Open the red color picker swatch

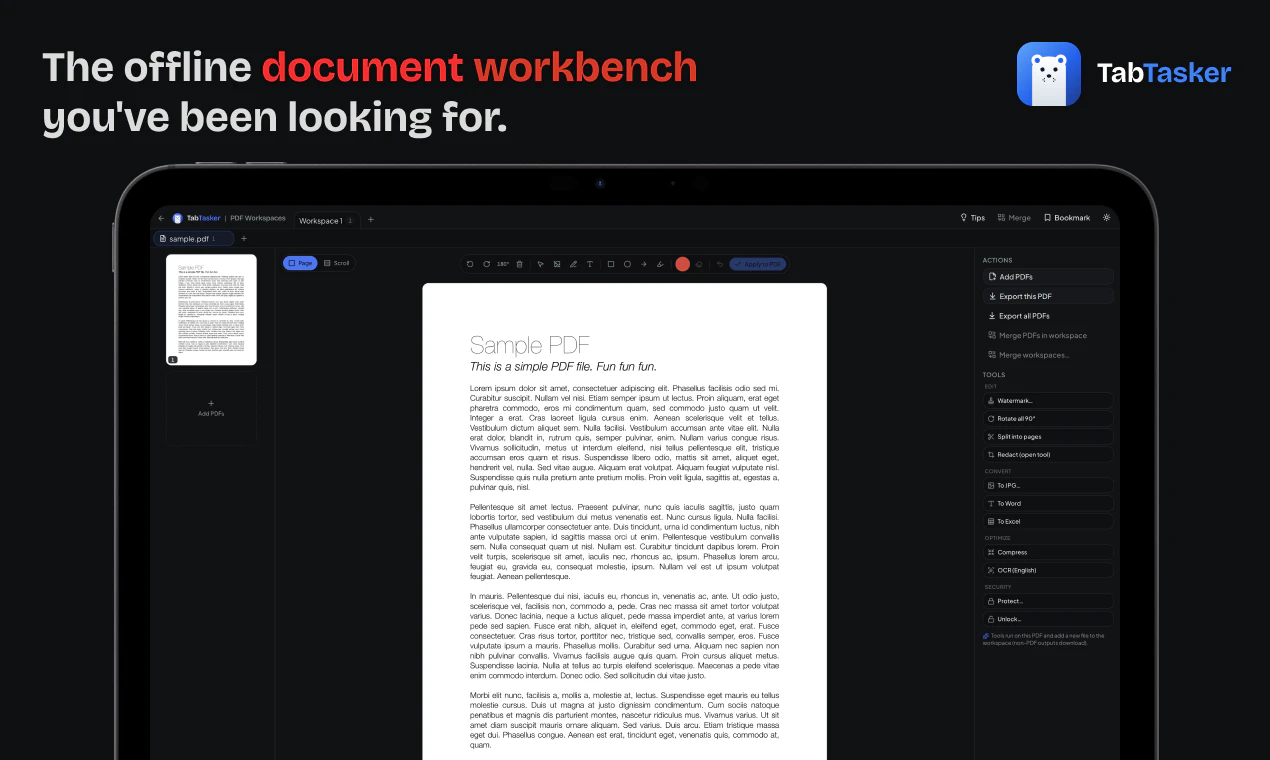tap(683, 264)
